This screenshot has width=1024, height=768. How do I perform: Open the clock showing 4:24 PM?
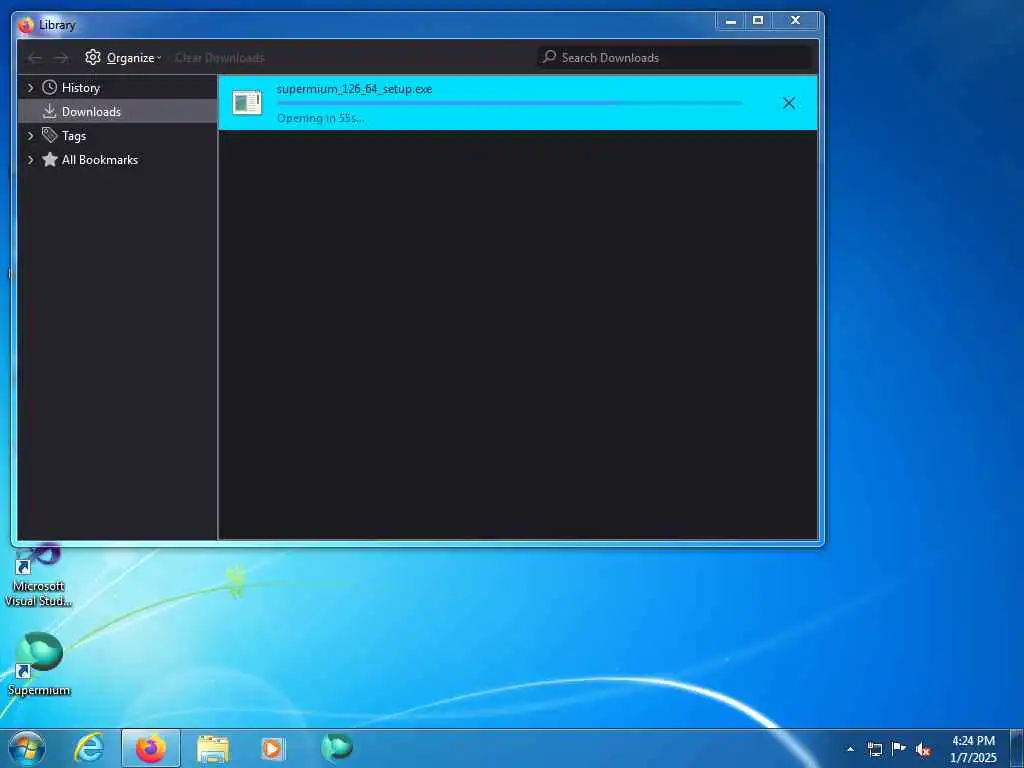point(973,749)
